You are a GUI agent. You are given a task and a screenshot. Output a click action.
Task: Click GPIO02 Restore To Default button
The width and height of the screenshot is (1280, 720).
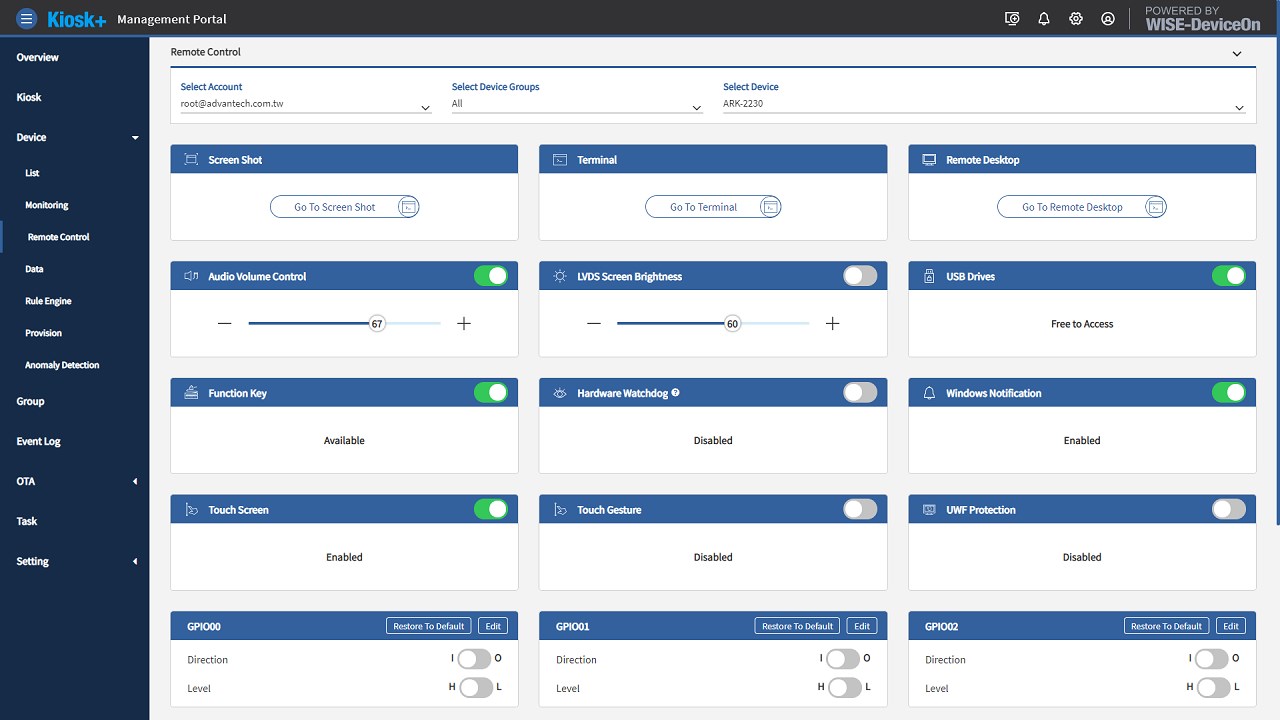(x=1167, y=626)
